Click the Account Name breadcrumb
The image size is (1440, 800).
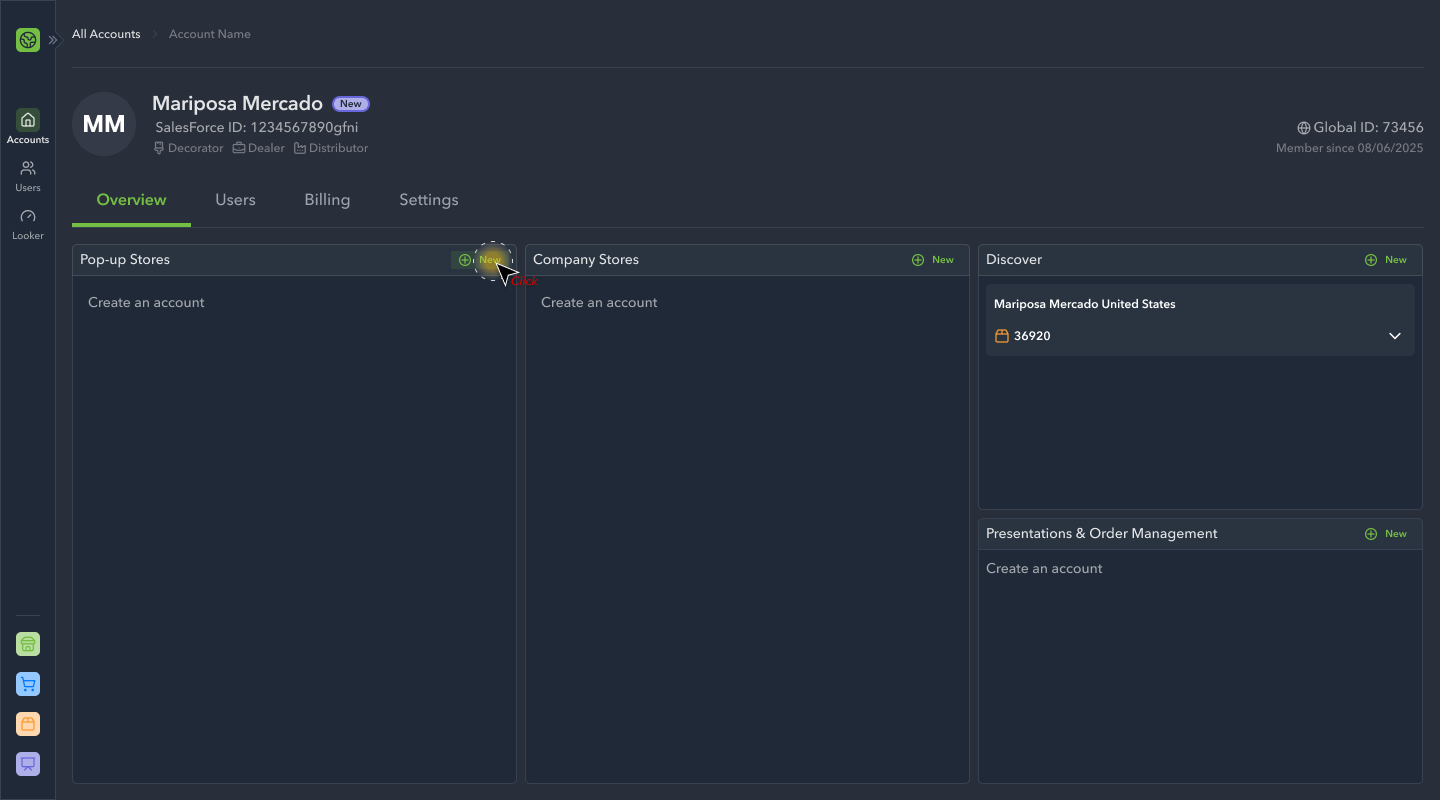[210, 34]
